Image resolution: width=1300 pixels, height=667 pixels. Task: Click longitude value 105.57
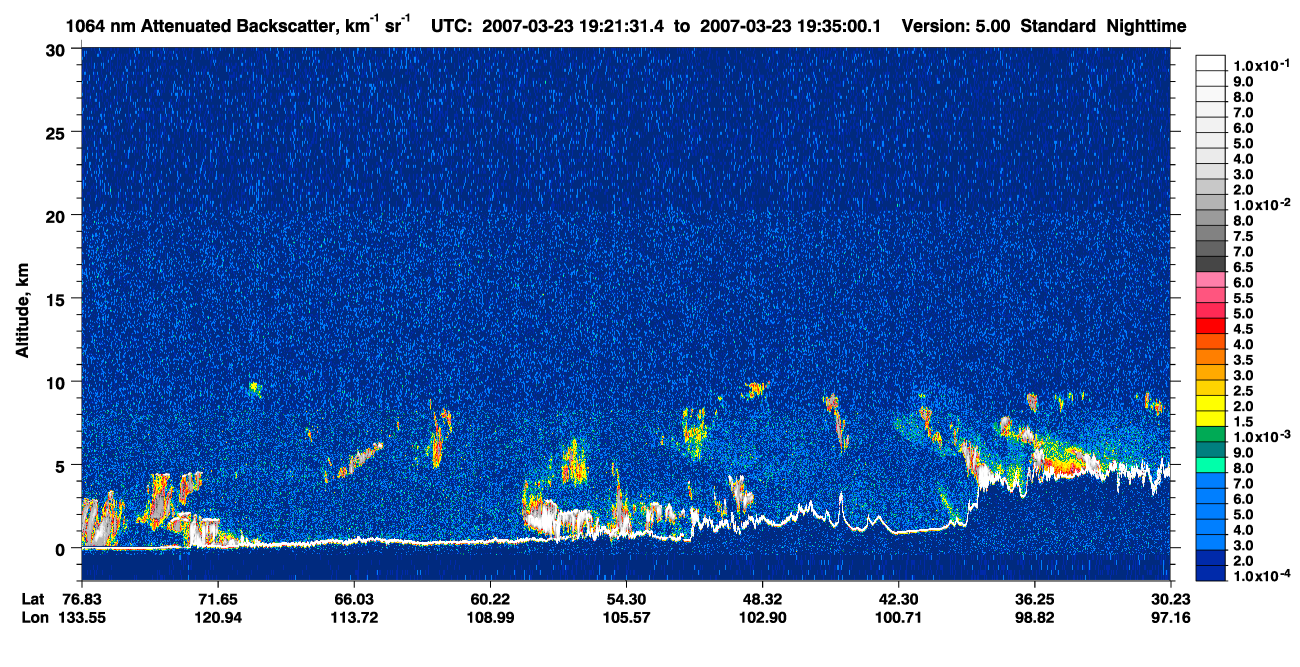pyautogui.click(x=626, y=617)
